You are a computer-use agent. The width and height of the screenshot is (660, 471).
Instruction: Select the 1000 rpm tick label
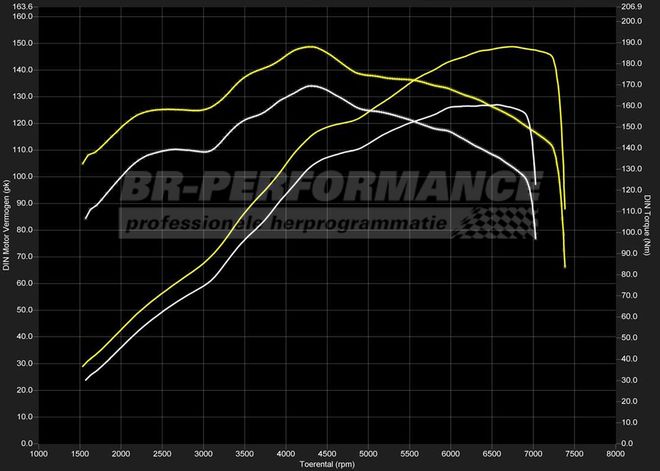point(38,453)
